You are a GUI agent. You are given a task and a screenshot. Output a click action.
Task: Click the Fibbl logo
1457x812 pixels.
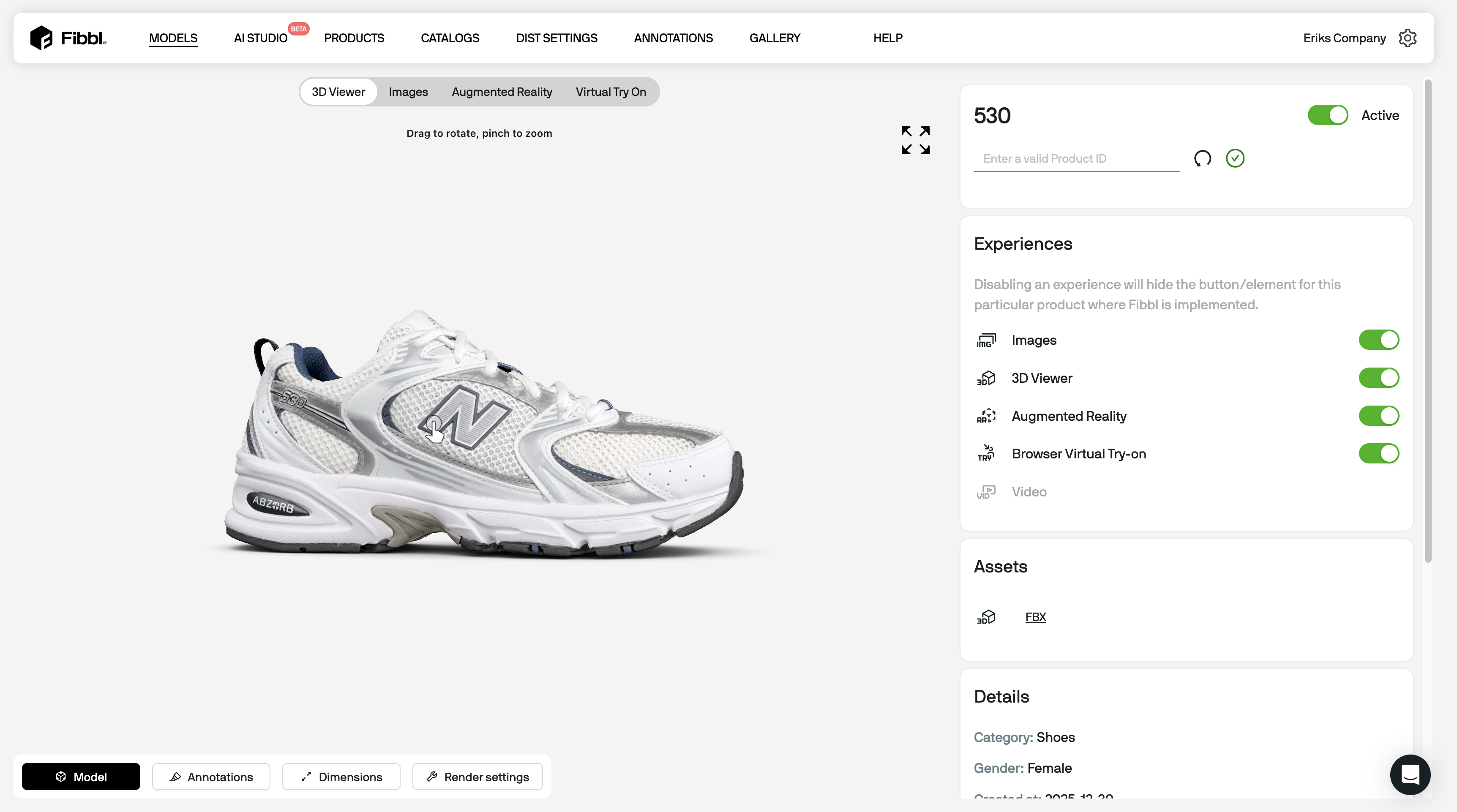coord(68,38)
